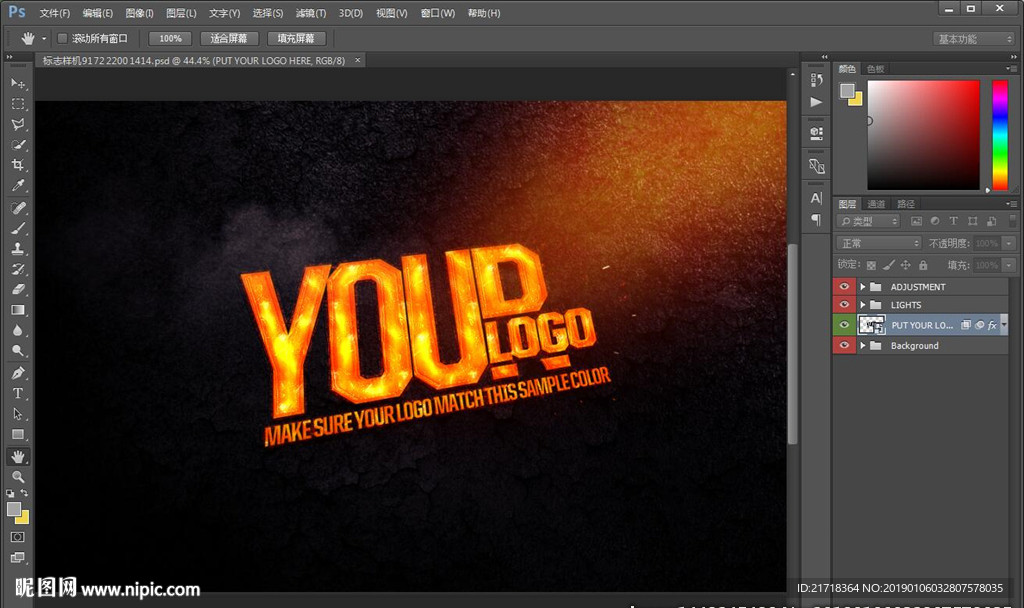Hide the PUT YOUR LOGO HERE layer
Viewport: 1024px width, 608px height.
coord(844,325)
